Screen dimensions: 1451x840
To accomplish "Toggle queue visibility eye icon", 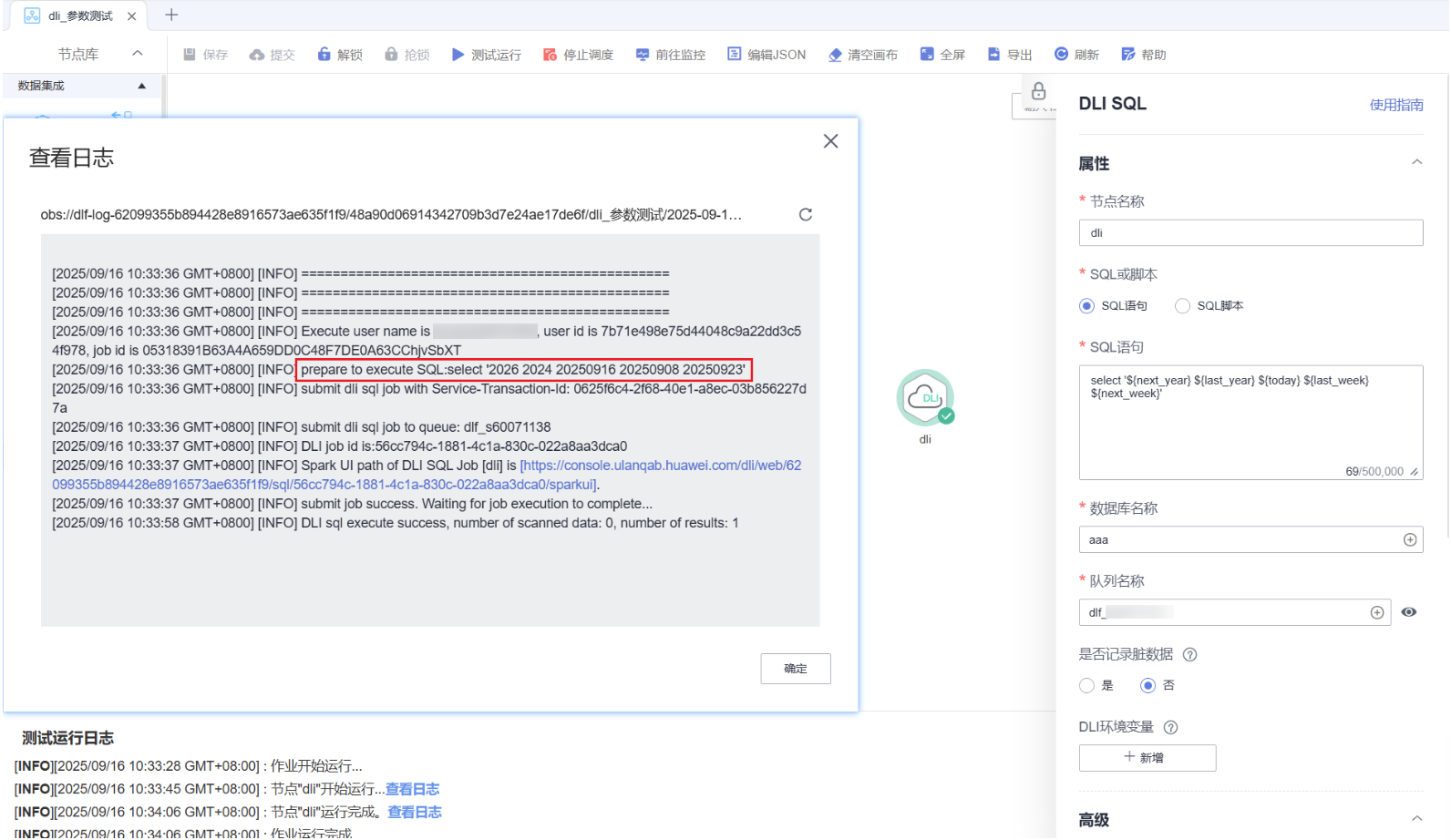I will [x=1409, y=613].
